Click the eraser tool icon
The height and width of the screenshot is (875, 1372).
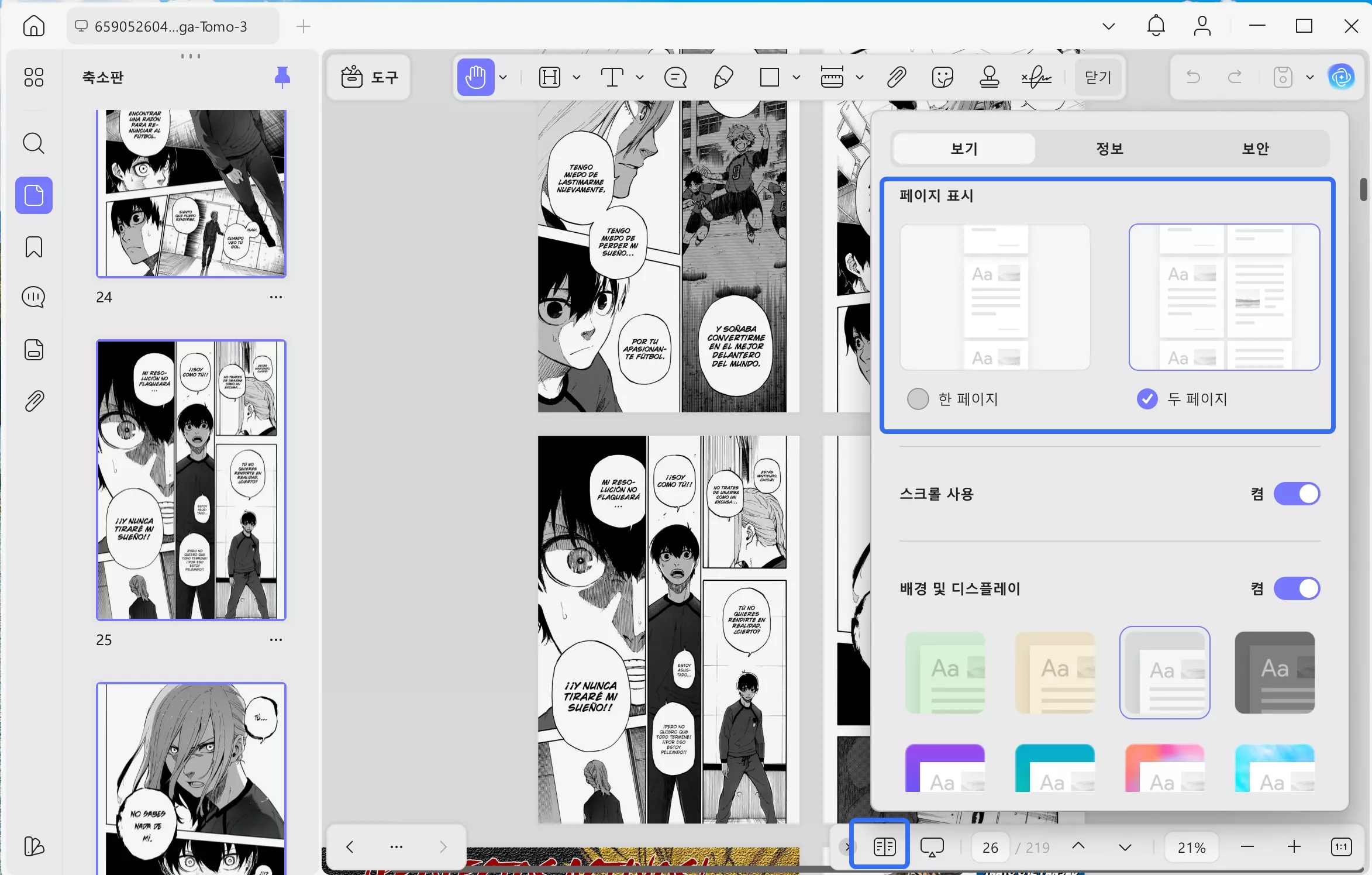(x=723, y=77)
